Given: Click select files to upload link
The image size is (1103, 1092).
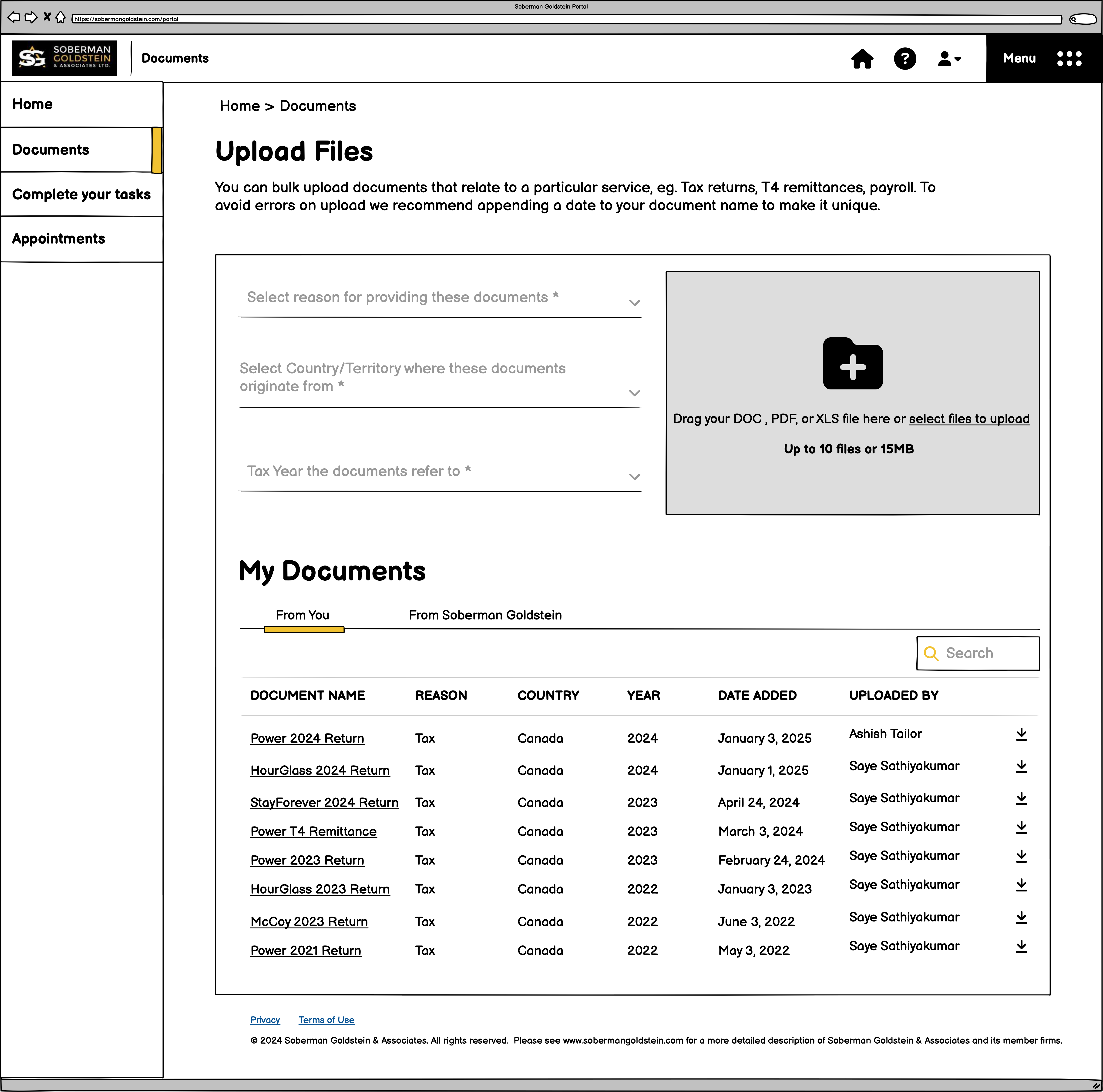Looking at the screenshot, I should [969, 419].
